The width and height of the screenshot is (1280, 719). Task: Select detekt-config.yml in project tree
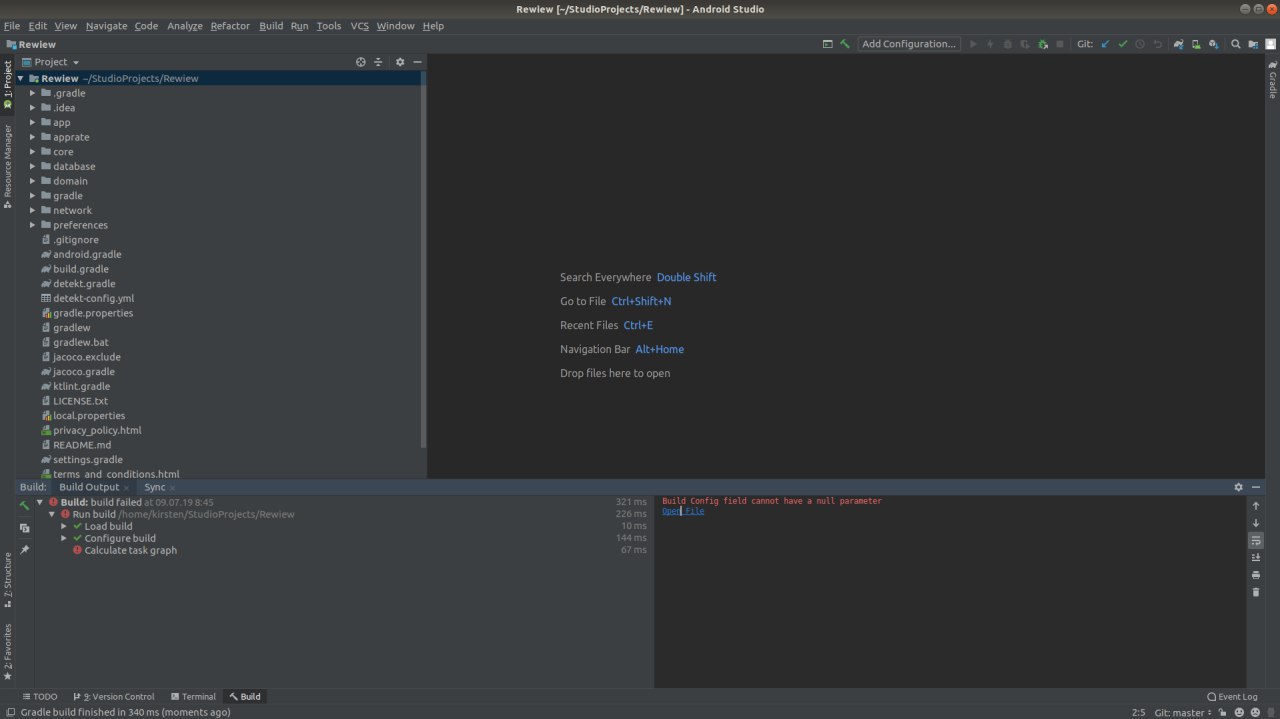[x=93, y=298]
